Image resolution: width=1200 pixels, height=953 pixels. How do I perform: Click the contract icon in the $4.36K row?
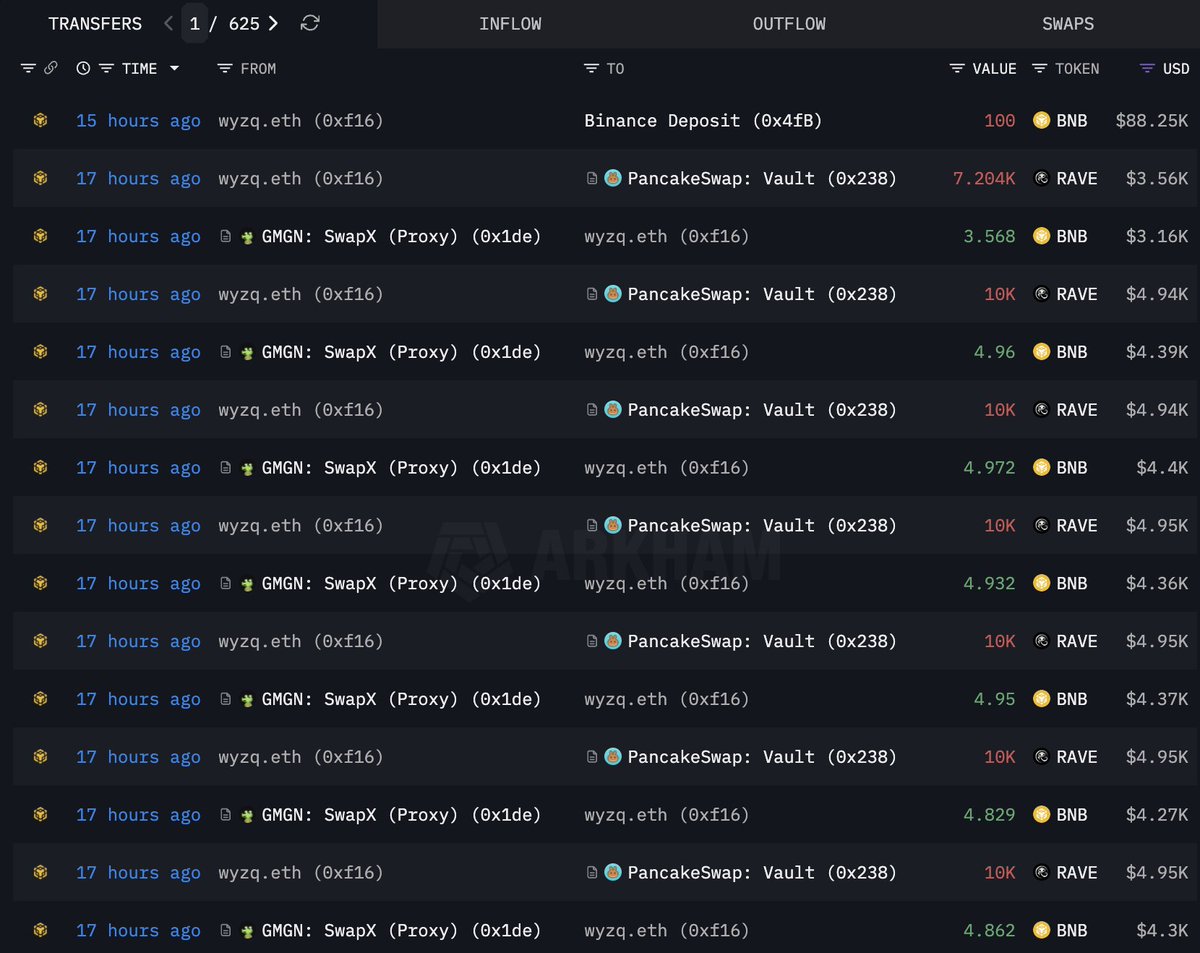click(x=226, y=583)
